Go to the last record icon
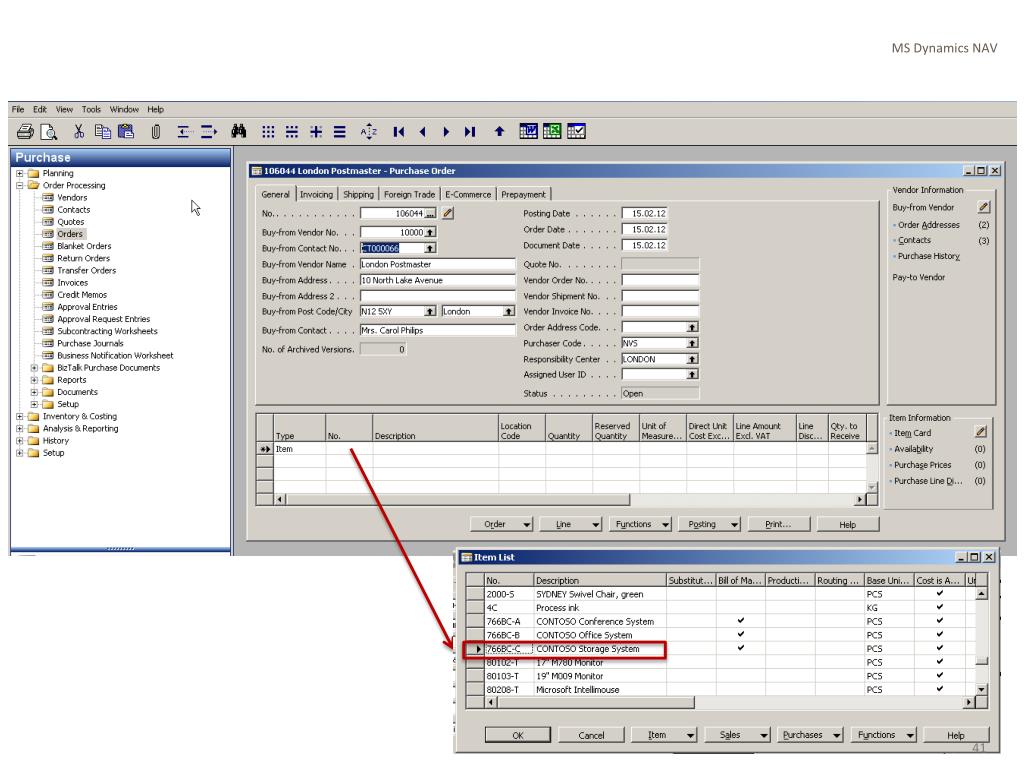Viewport: 1024px width, 768px height. 470,132
